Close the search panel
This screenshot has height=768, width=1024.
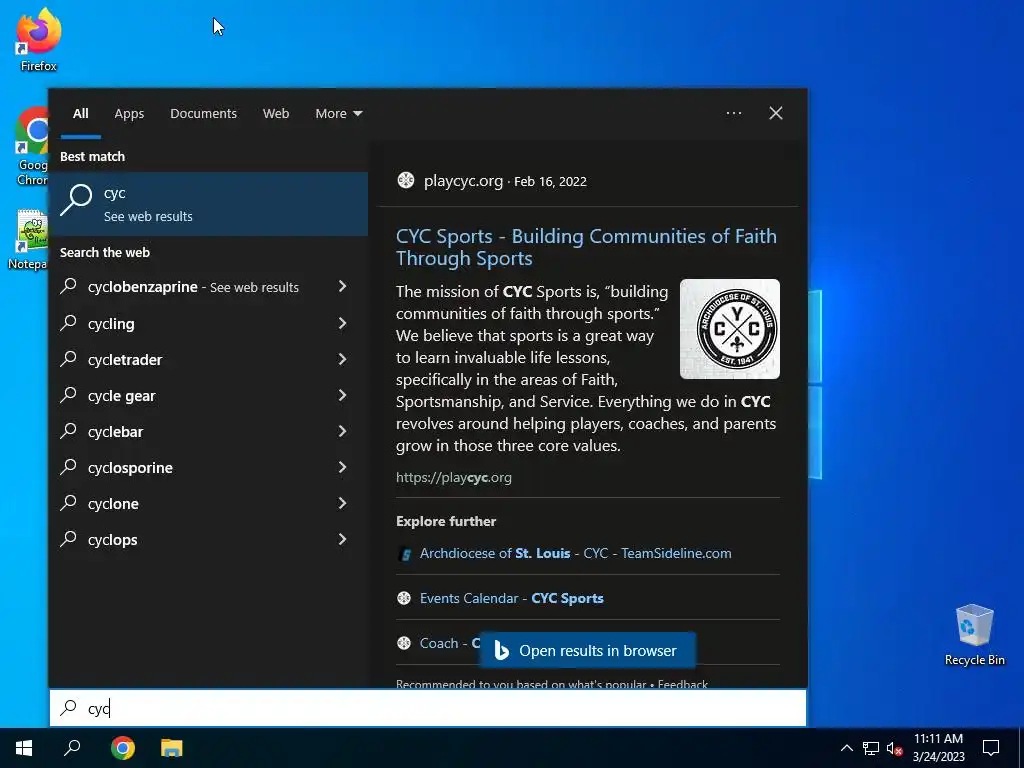(x=776, y=113)
